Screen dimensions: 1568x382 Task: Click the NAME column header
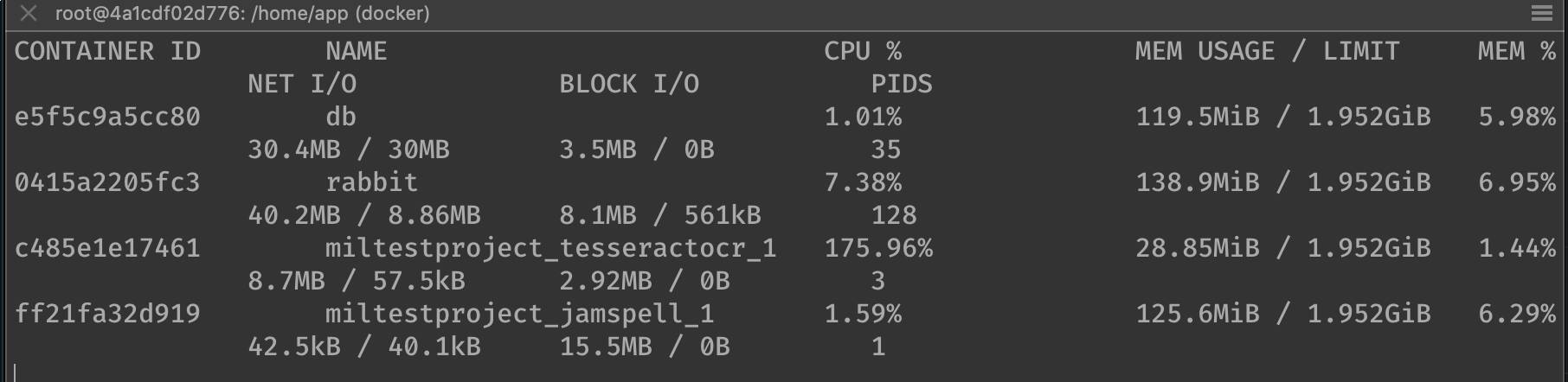pos(356,52)
